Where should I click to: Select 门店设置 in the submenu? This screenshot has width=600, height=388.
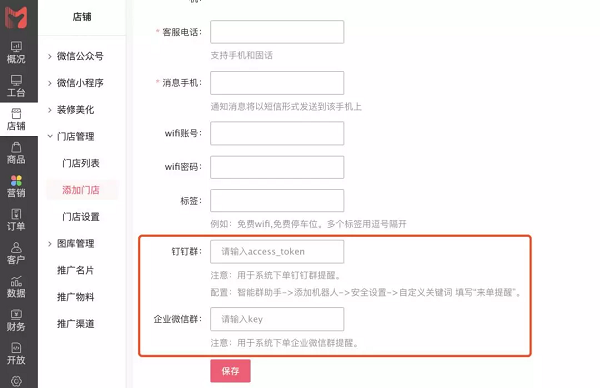point(81,217)
